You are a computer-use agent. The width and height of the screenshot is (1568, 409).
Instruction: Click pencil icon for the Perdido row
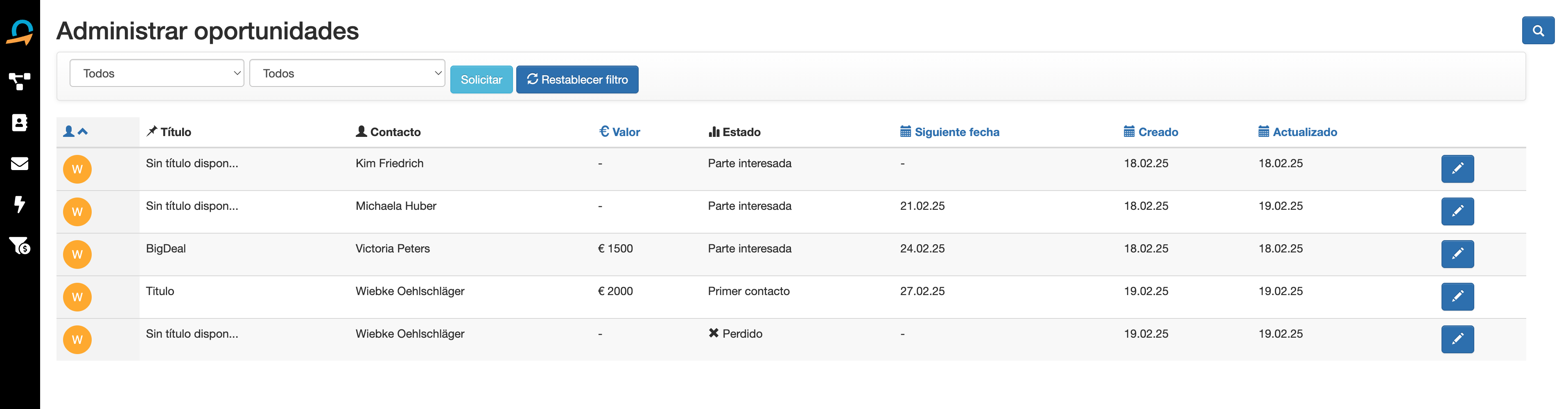pos(1457,339)
